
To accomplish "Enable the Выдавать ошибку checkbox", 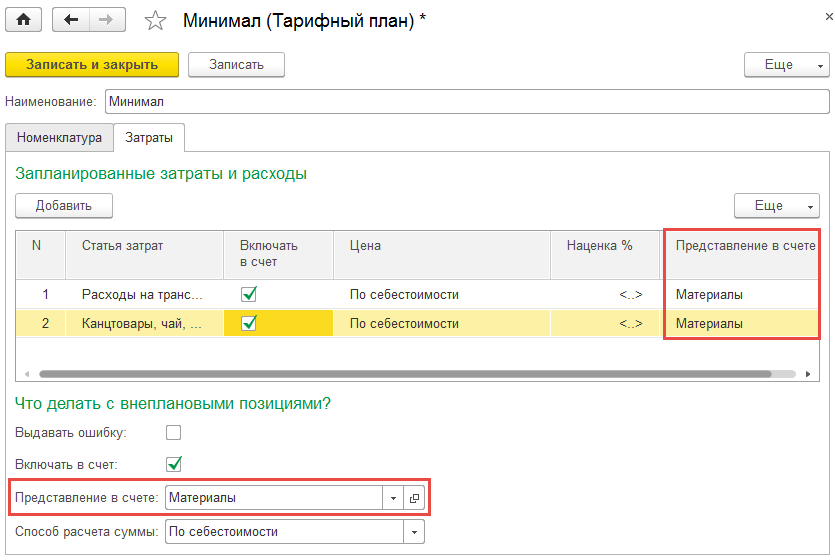I will pos(174,433).
